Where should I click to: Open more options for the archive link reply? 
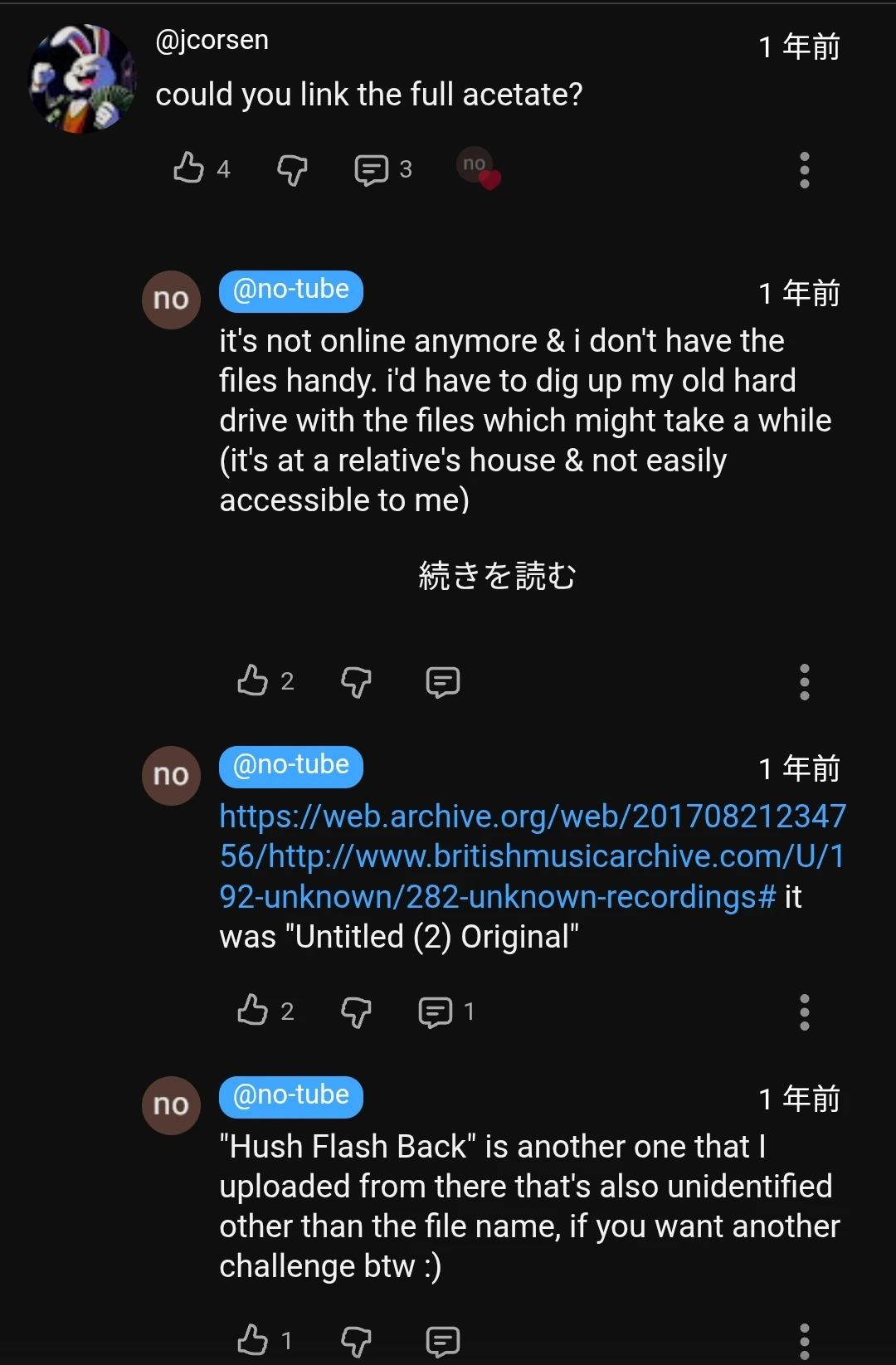pos(804,1012)
